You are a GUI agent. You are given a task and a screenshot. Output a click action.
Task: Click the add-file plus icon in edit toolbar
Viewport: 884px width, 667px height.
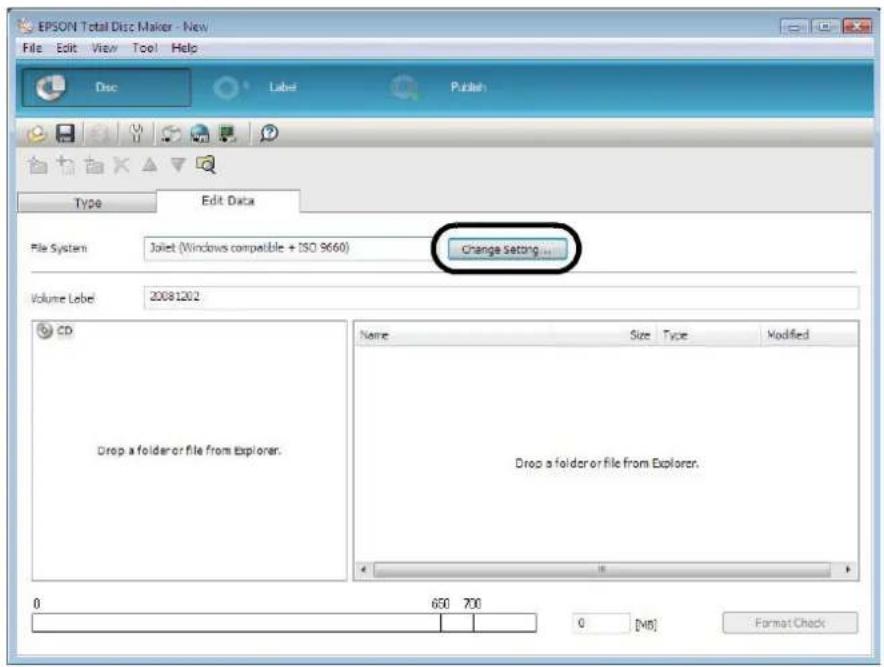pos(66,165)
